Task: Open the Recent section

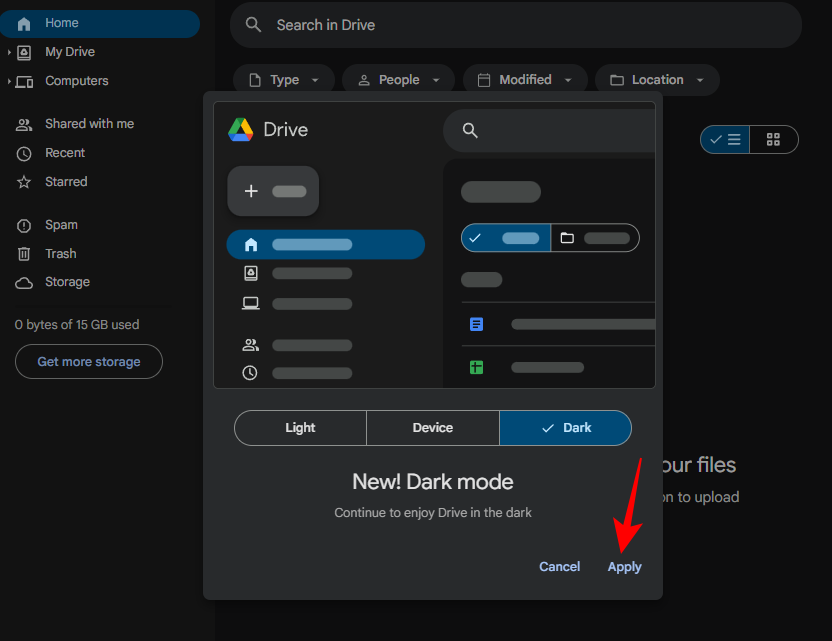Action: click(x=65, y=153)
